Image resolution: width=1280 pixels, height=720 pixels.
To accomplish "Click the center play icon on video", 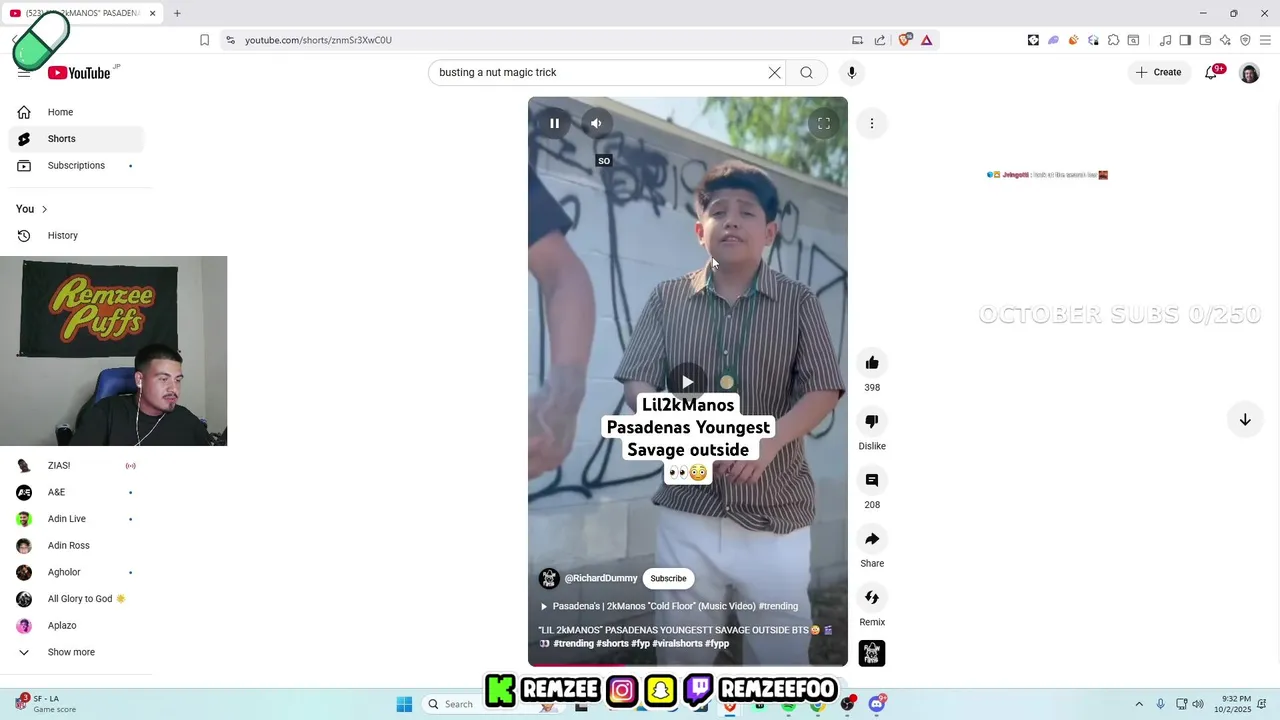I will pyautogui.click(x=687, y=382).
